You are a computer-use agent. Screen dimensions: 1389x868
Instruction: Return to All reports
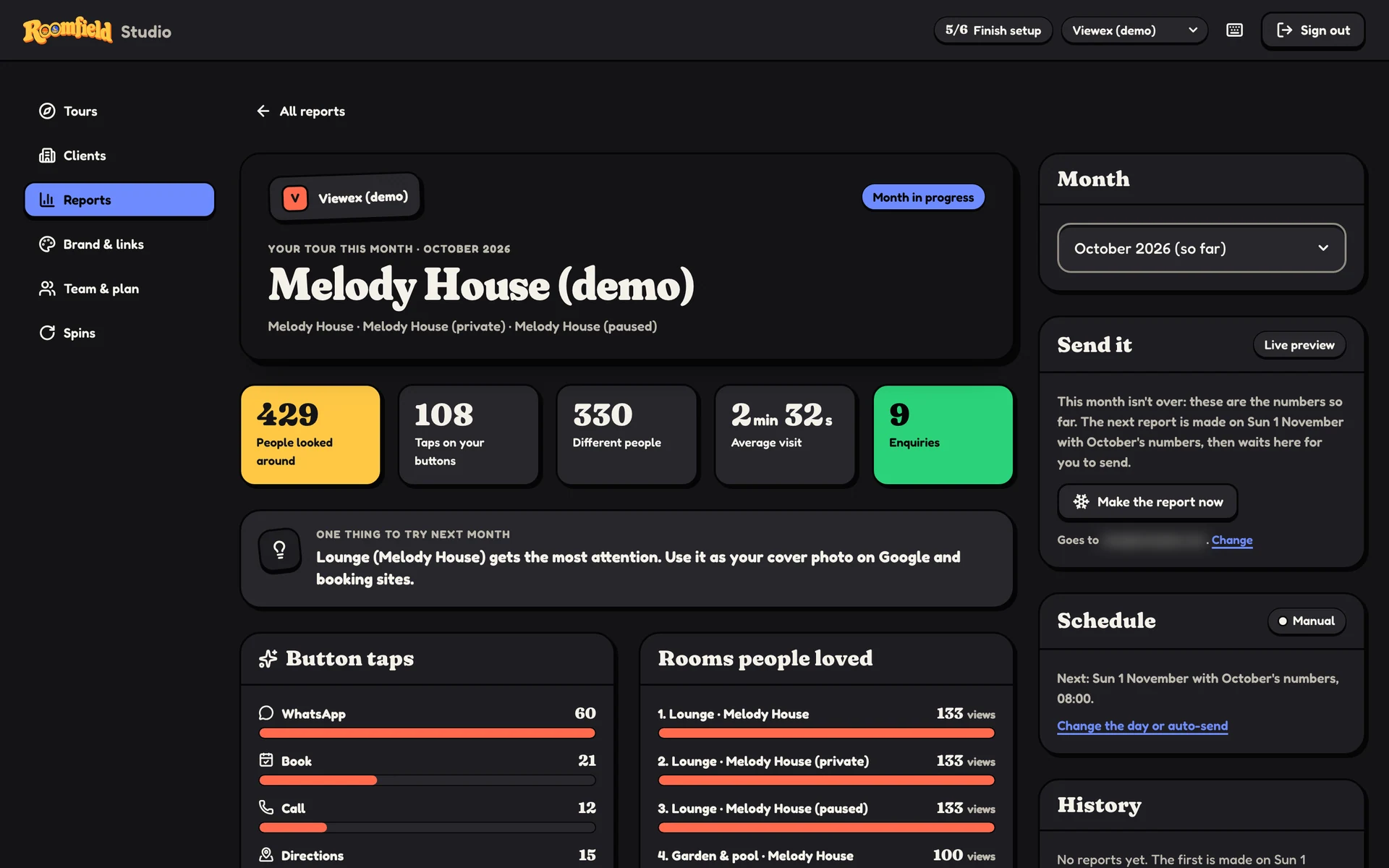[x=300, y=111]
